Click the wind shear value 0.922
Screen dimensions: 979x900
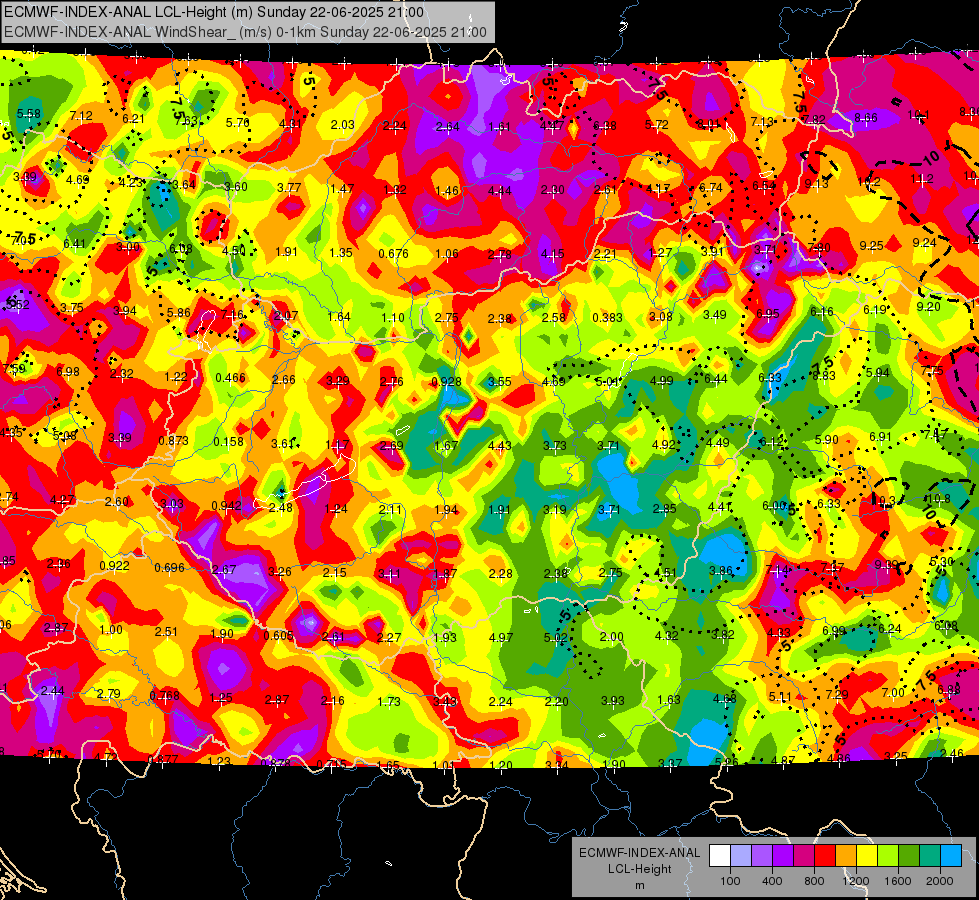pyautogui.click(x=115, y=566)
